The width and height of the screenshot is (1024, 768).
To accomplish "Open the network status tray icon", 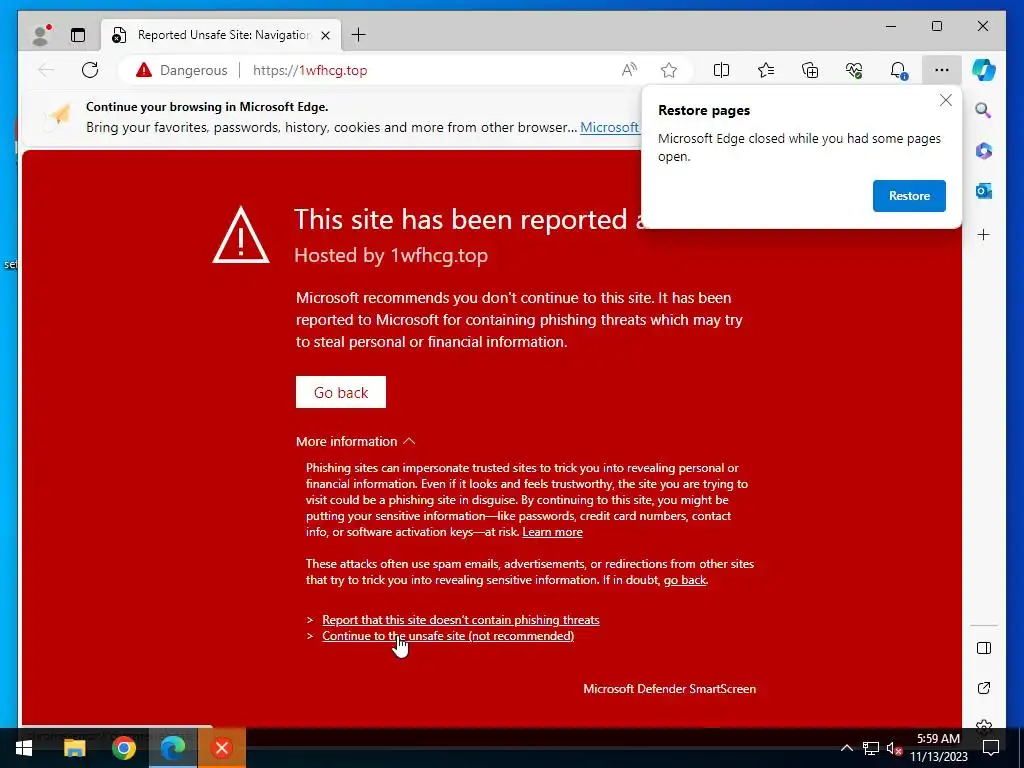I will (x=871, y=748).
